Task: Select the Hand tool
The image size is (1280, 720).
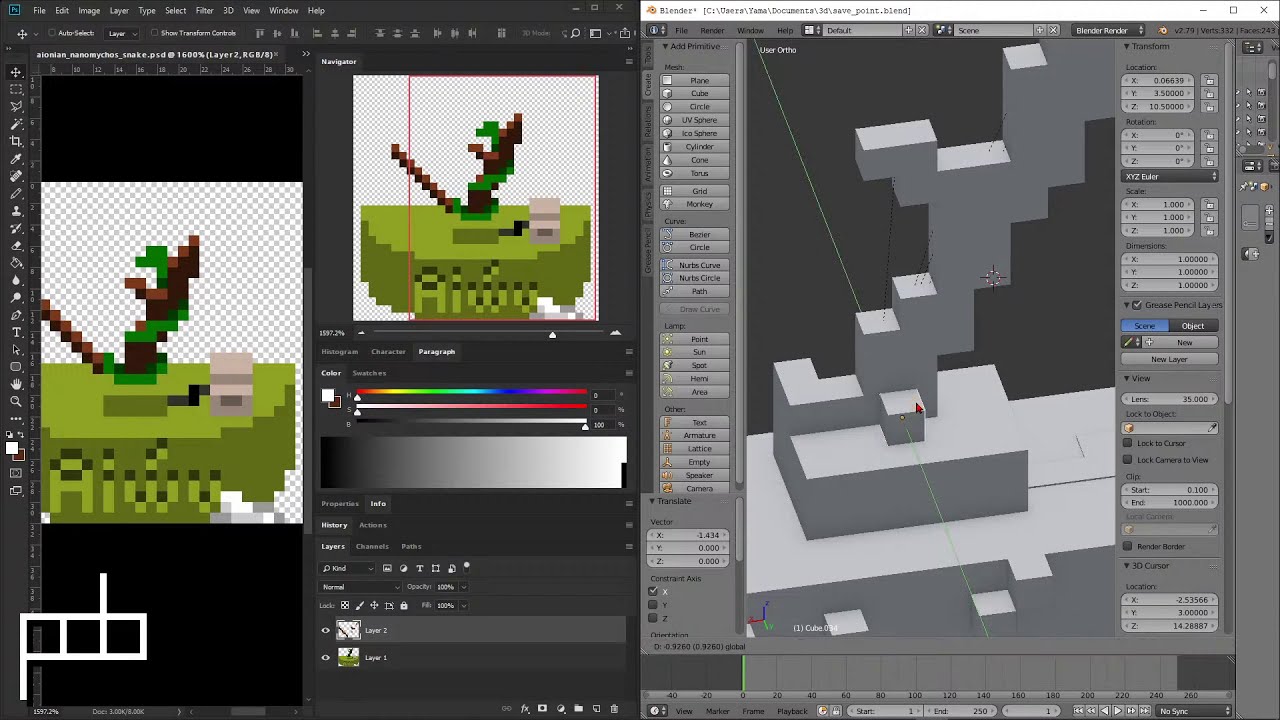Action: (16, 384)
